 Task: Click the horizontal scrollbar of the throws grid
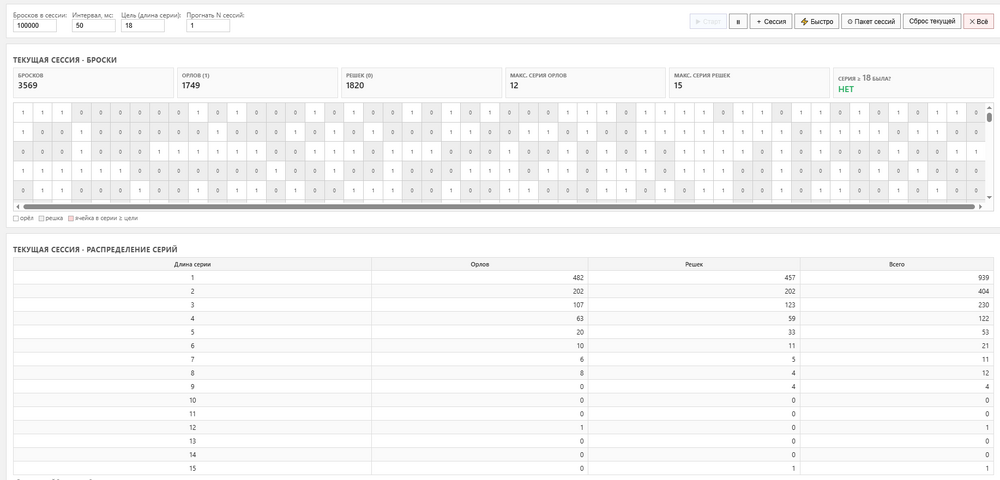point(499,207)
